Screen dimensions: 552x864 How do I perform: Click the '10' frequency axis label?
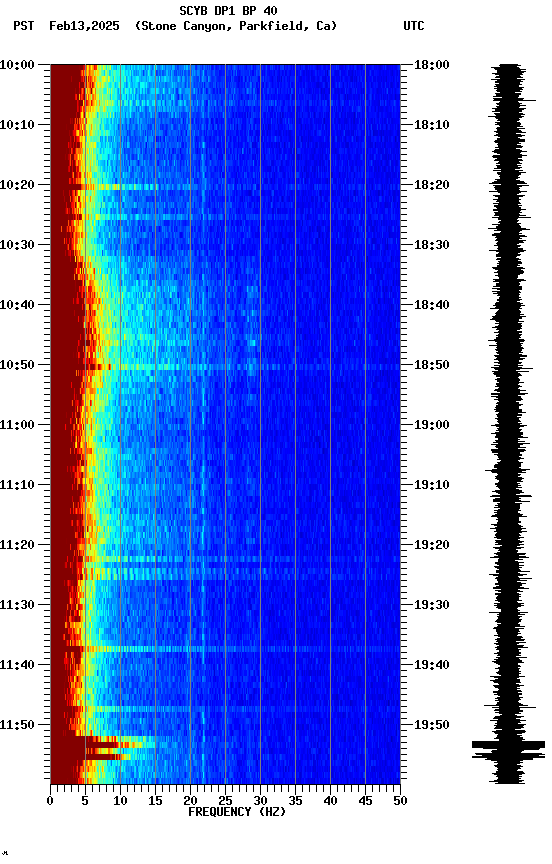[x=120, y=801]
